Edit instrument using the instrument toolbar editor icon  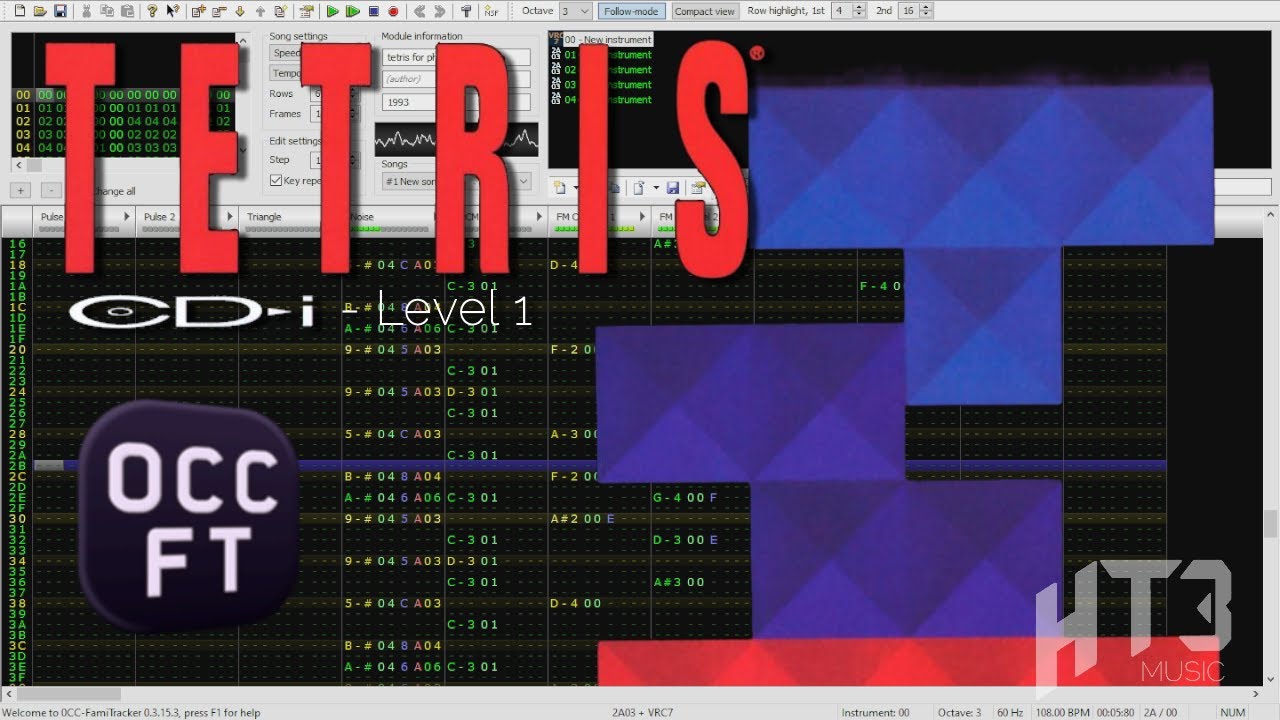click(x=697, y=187)
